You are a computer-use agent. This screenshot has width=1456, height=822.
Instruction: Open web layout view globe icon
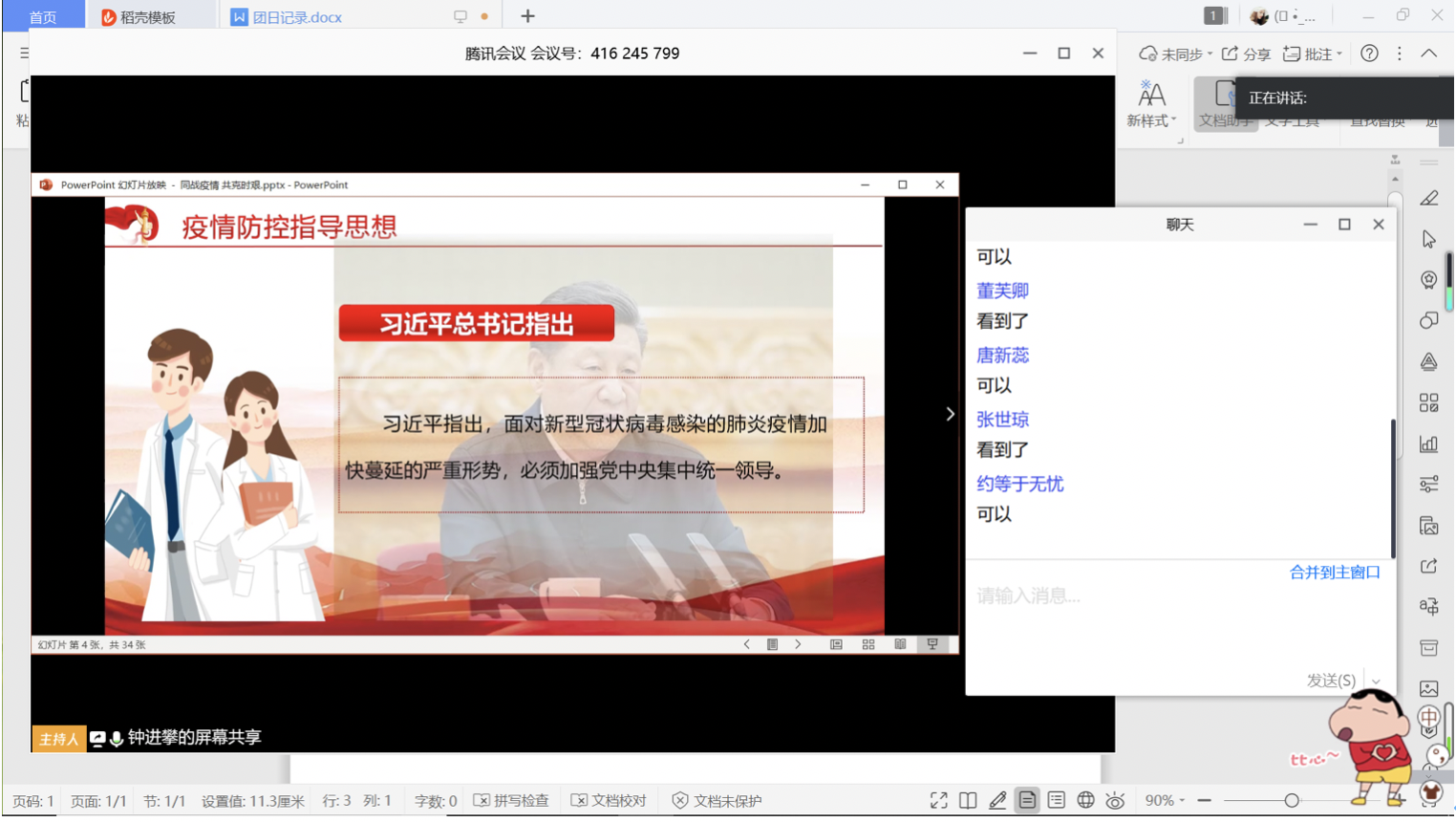pos(1085,801)
